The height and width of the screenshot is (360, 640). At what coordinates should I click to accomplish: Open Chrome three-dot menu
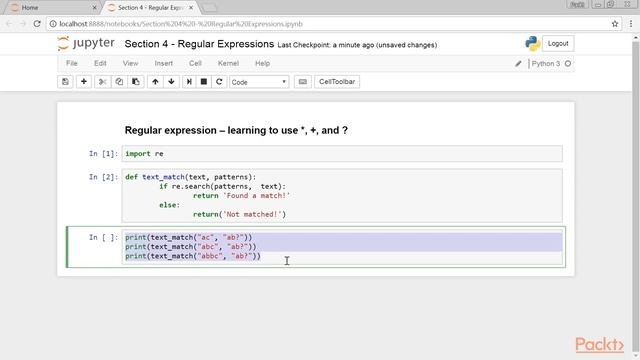[x=631, y=24]
